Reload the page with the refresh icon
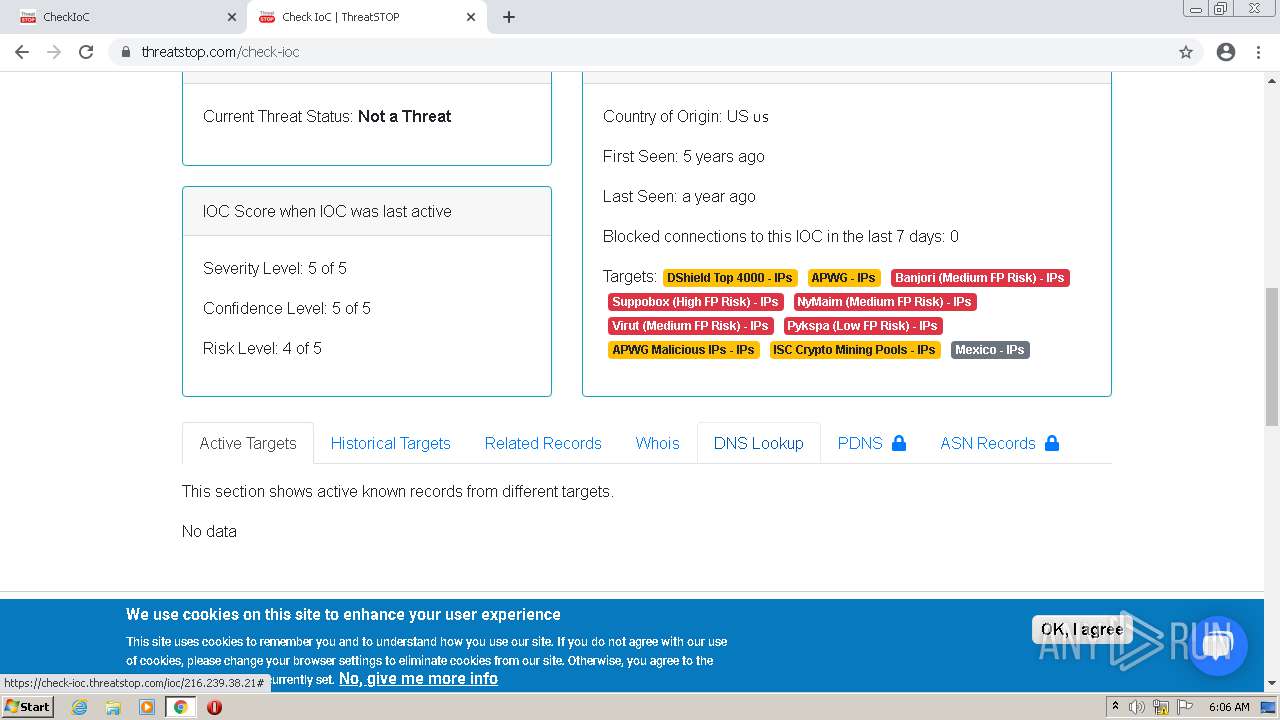The image size is (1280, 720). click(x=86, y=52)
